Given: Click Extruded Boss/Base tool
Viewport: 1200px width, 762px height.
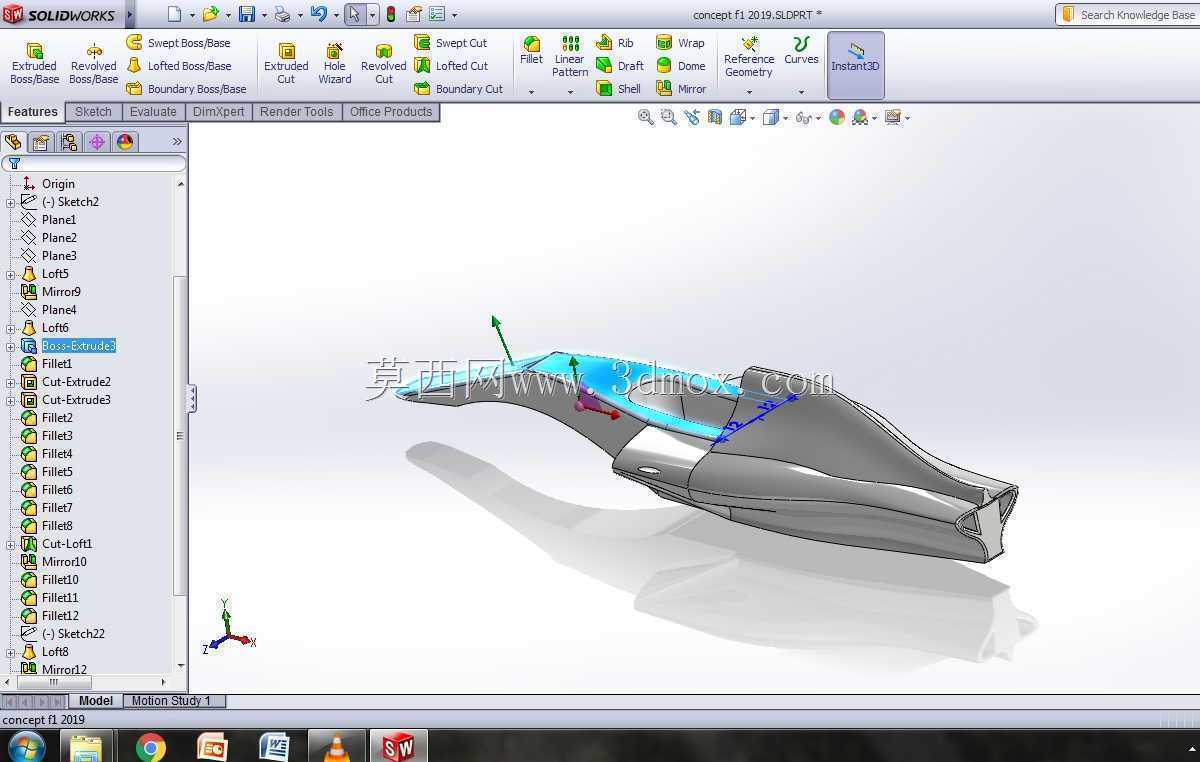Looking at the screenshot, I should 34,63.
